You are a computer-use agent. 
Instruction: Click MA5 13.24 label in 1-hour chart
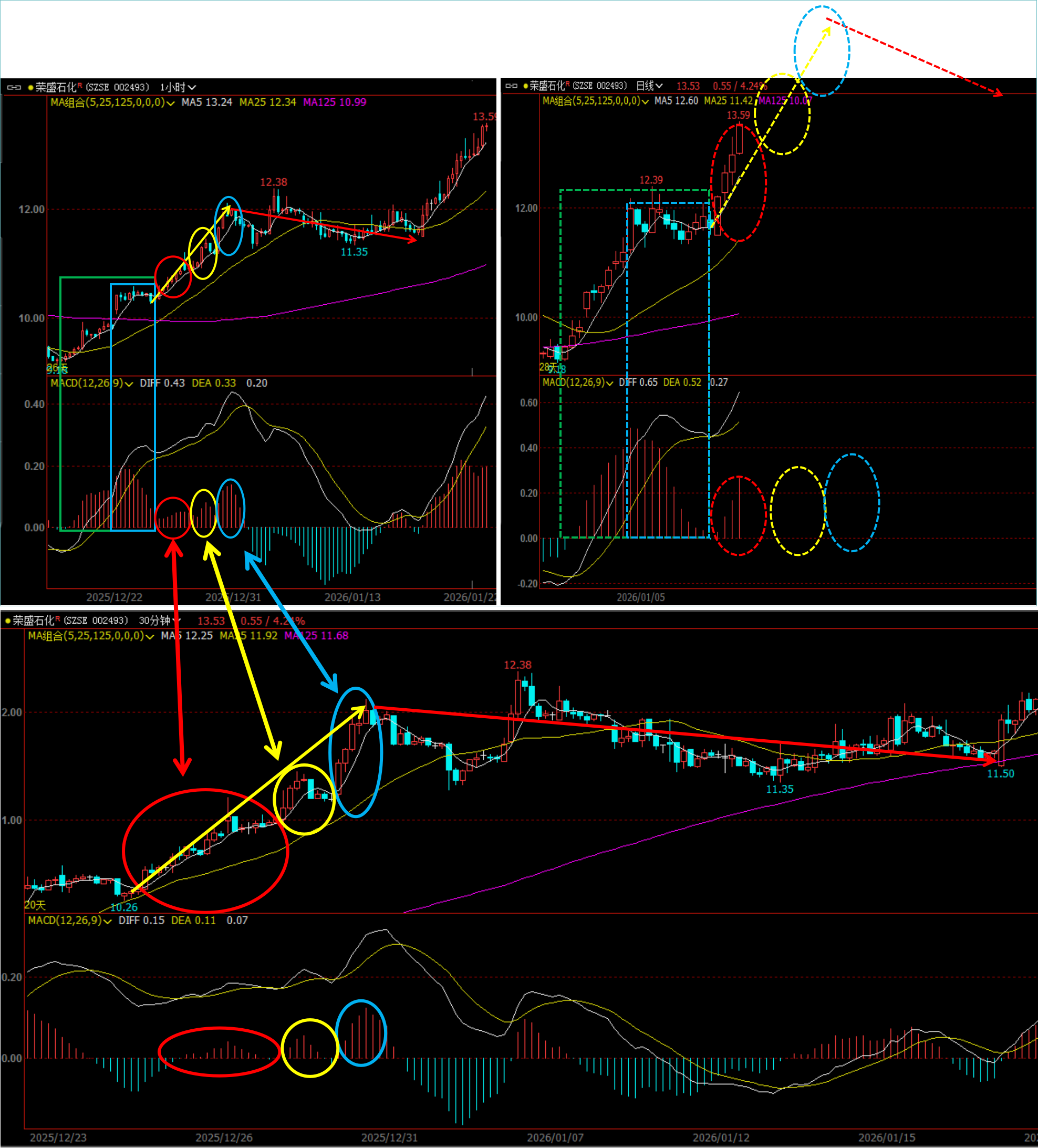tap(206, 102)
